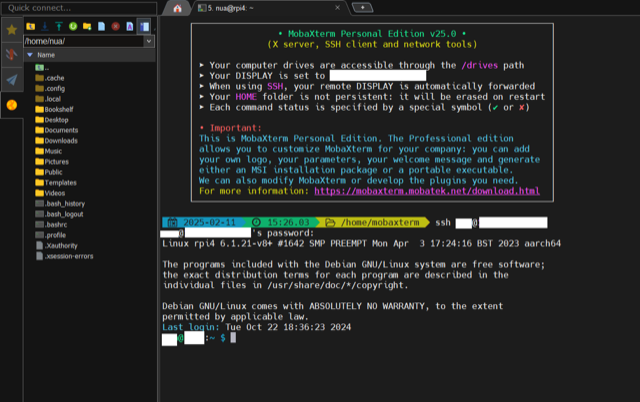Go to parent directory toolbar icon
This screenshot has width=640, height=402.
31,27
